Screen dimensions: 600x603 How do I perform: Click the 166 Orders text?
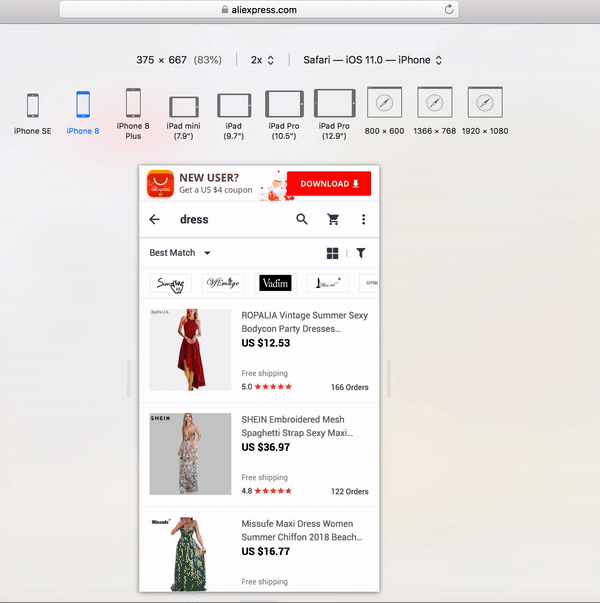350,387
